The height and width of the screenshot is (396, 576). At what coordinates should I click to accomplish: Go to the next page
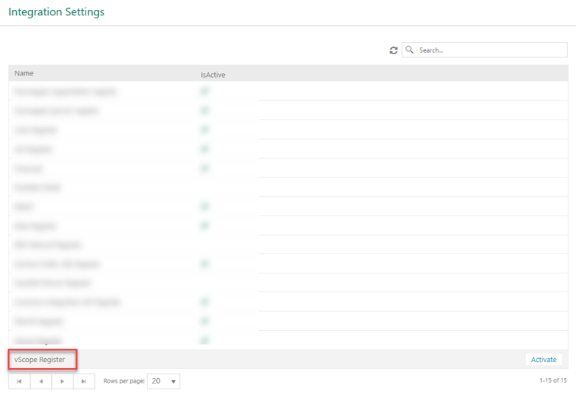click(62, 381)
